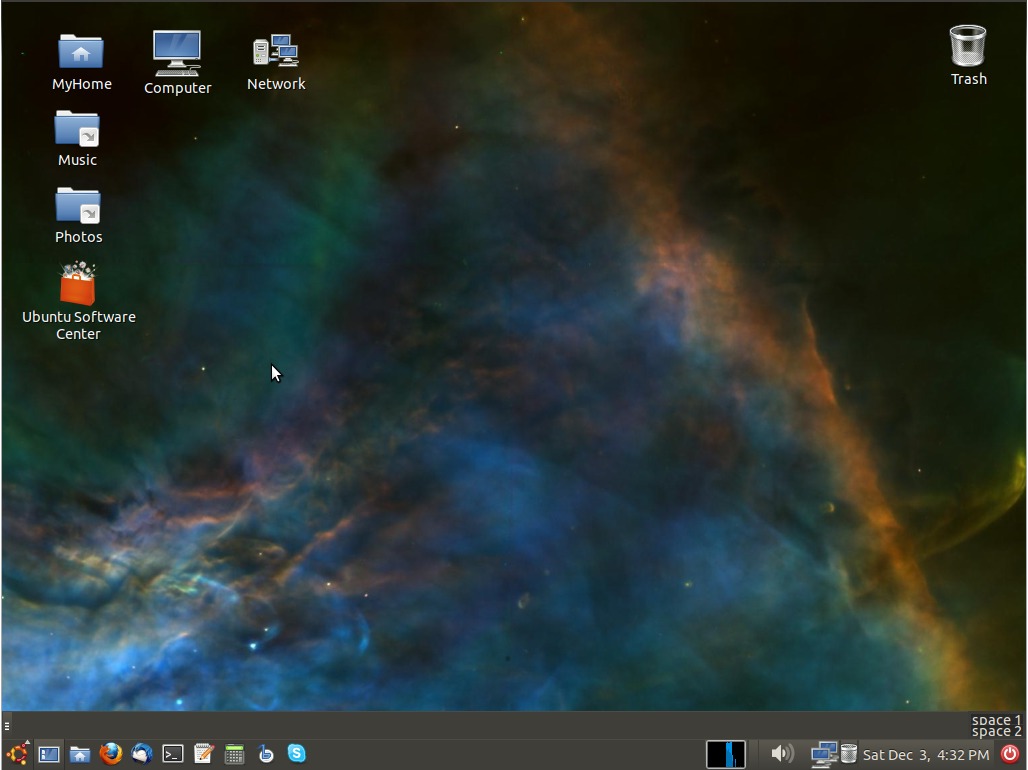1028x770 pixels.
Task: Open the volume speaker control
Action: tap(781, 754)
